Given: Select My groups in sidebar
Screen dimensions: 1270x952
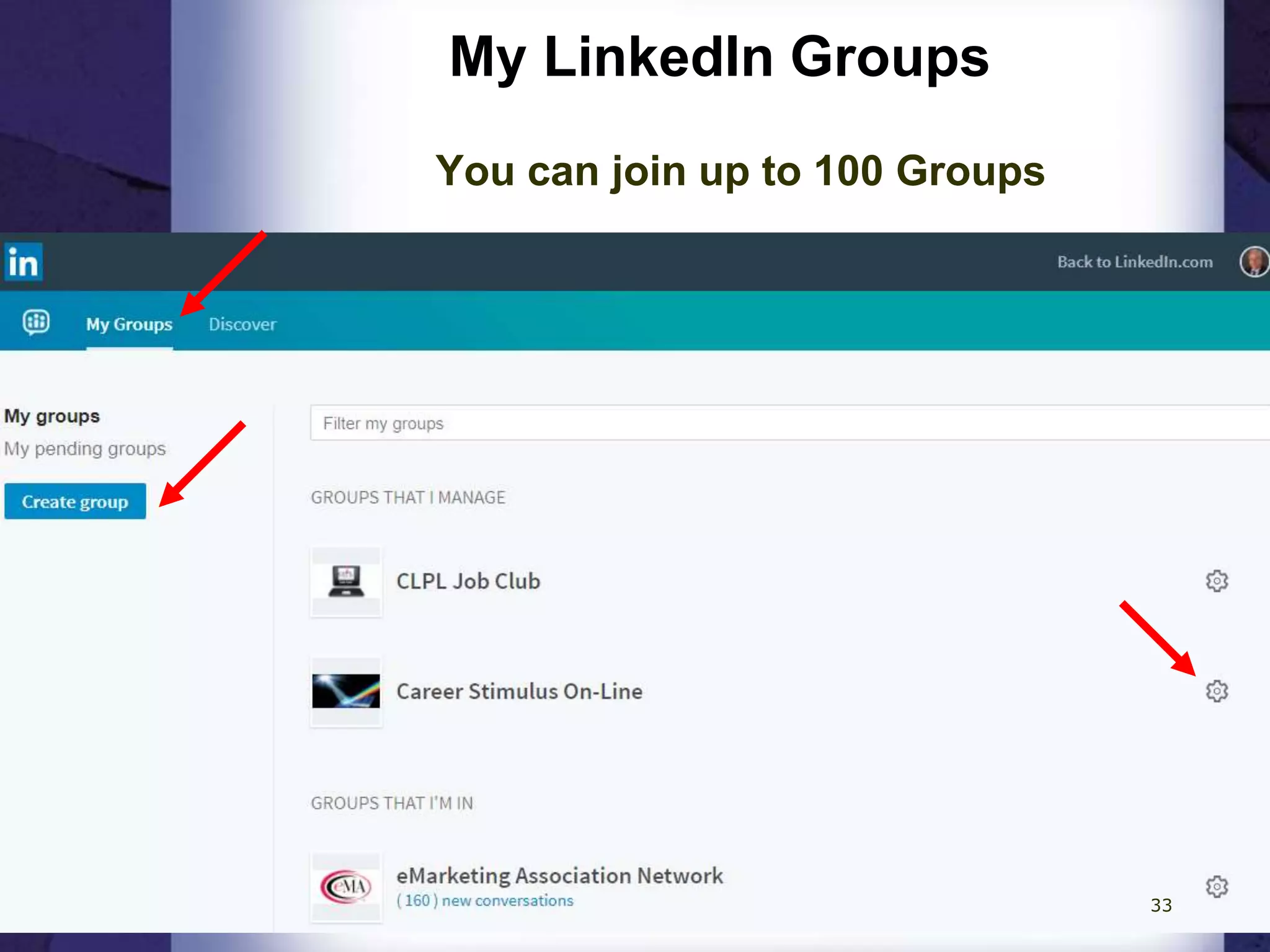Looking at the screenshot, I should [52, 415].
